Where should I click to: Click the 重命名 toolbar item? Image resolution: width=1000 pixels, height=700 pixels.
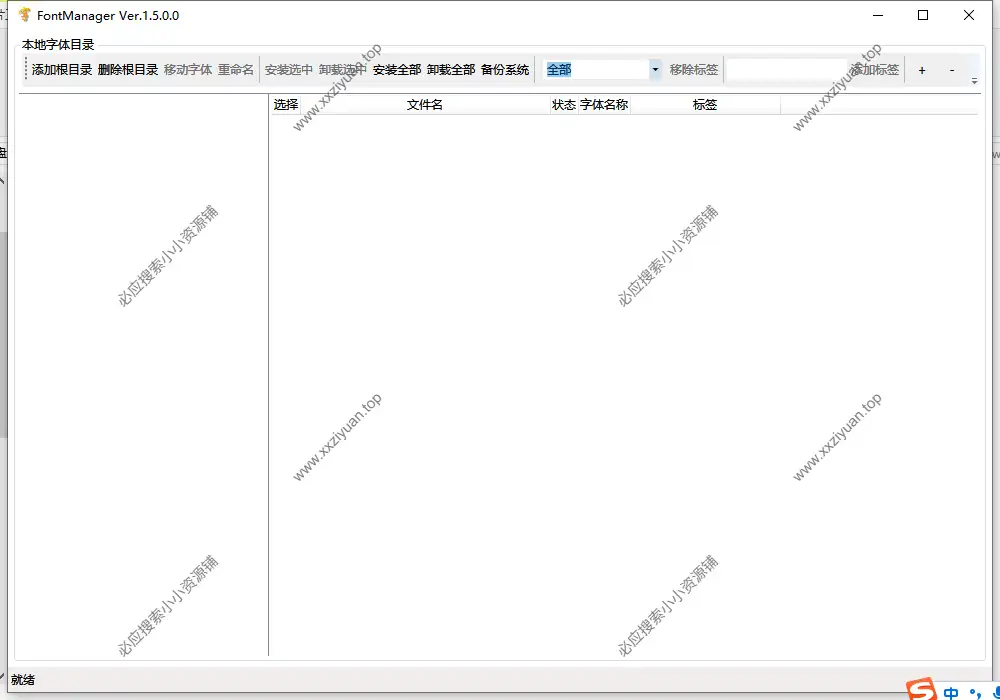[236, 69]
